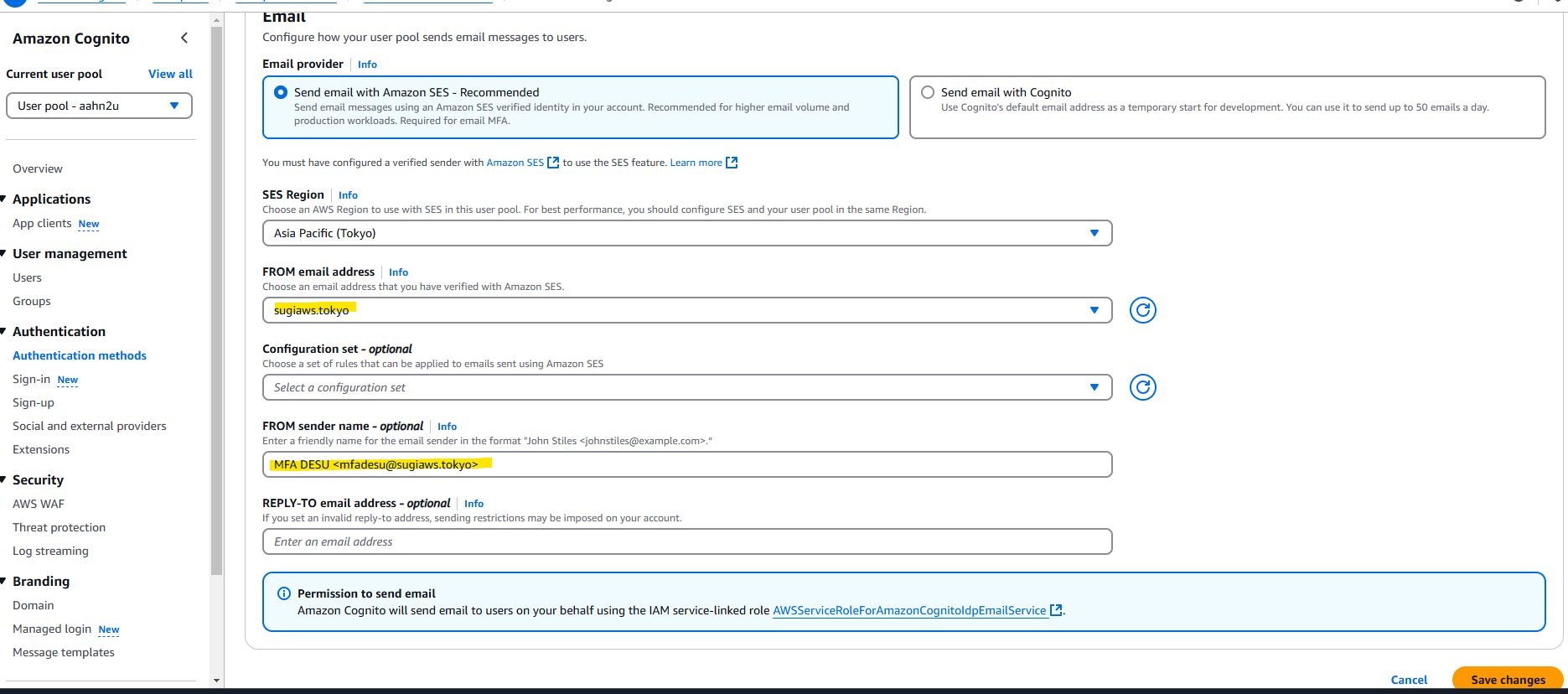Screen dimensions: 1568x694
Task: Select Send email with Amazon SES radio
Action: click(x=281, y=92)
